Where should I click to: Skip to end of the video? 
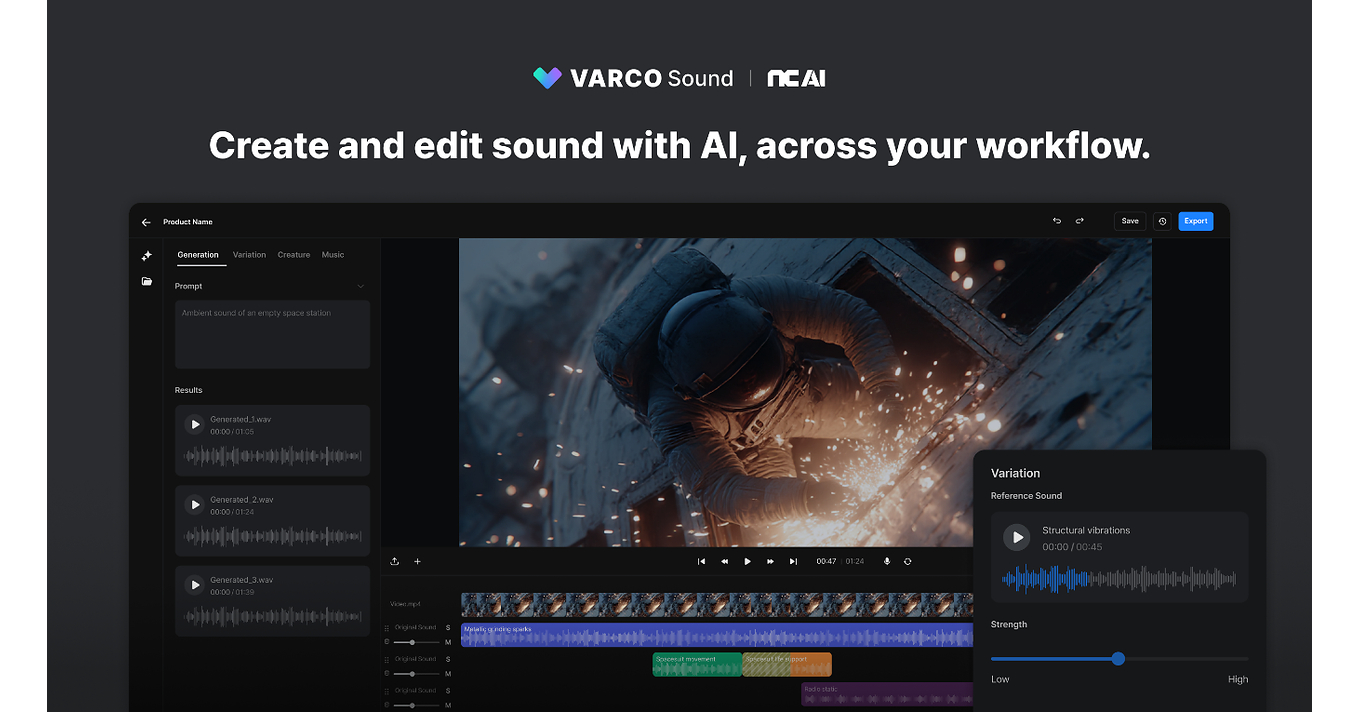(x=793, y=561)
